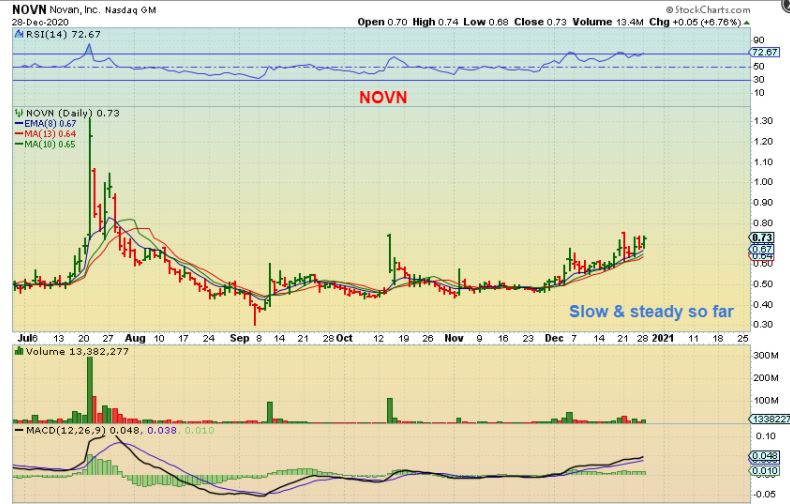Click the RSI(14) 72.67 indicator label
The height and width of the screenshot is (504, 790).
(x=62, y=34)
